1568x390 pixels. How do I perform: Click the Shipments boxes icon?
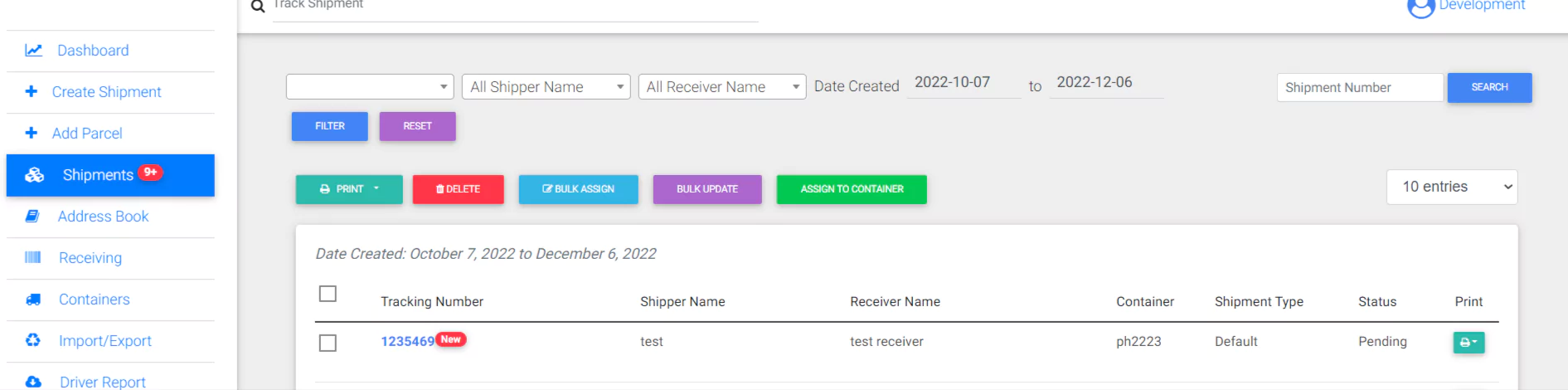point(35,175)
